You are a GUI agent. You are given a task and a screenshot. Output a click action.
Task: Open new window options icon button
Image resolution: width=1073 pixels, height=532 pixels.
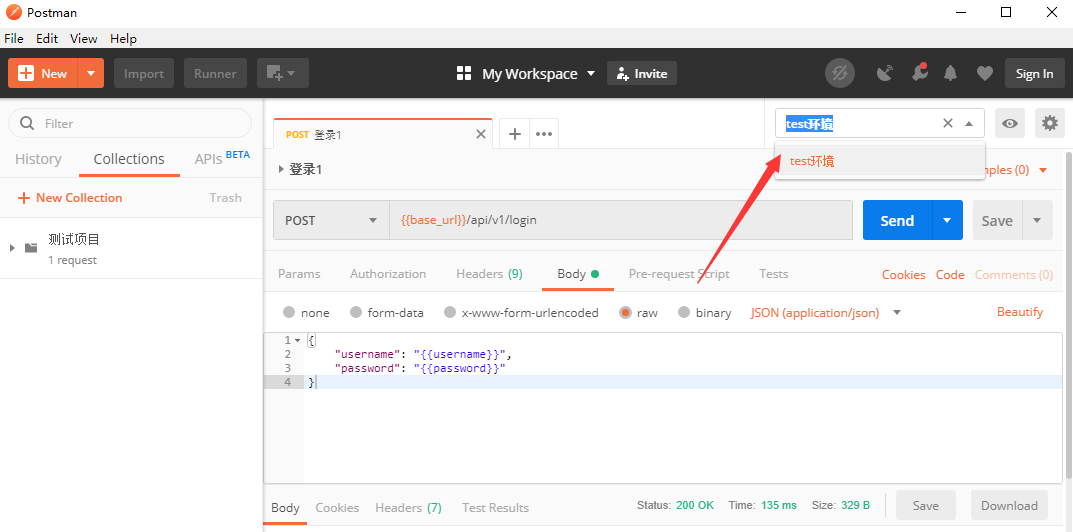(282, 73)
